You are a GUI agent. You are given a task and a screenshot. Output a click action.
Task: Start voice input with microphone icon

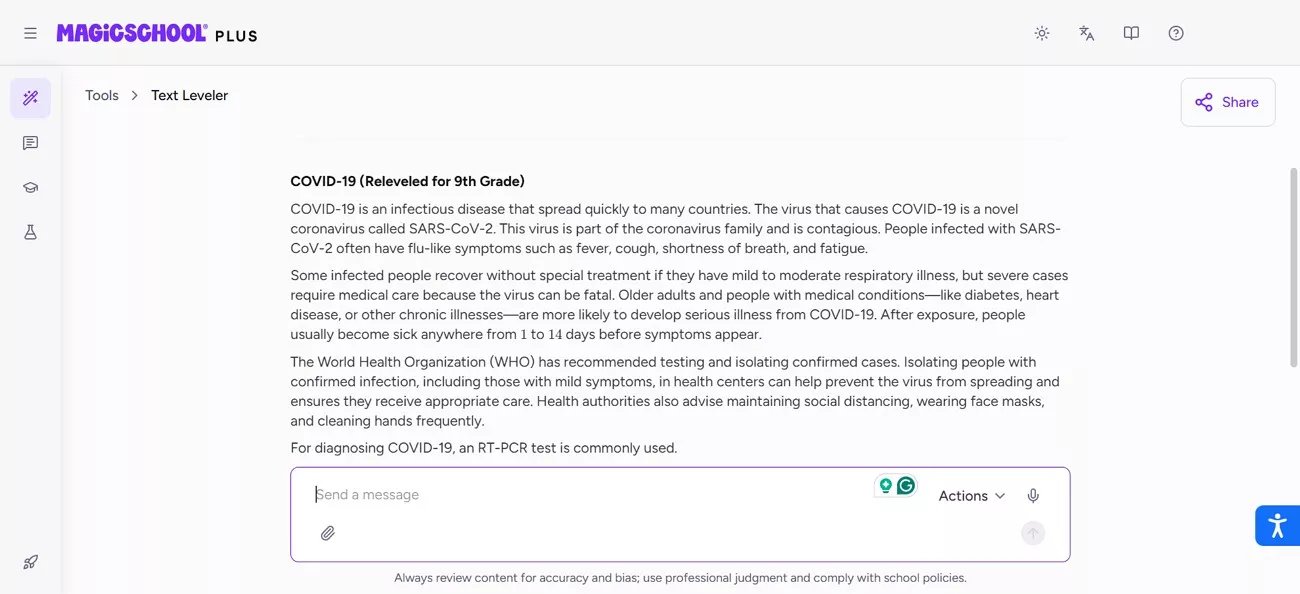pyautogui.click(x=1033, y=496)
